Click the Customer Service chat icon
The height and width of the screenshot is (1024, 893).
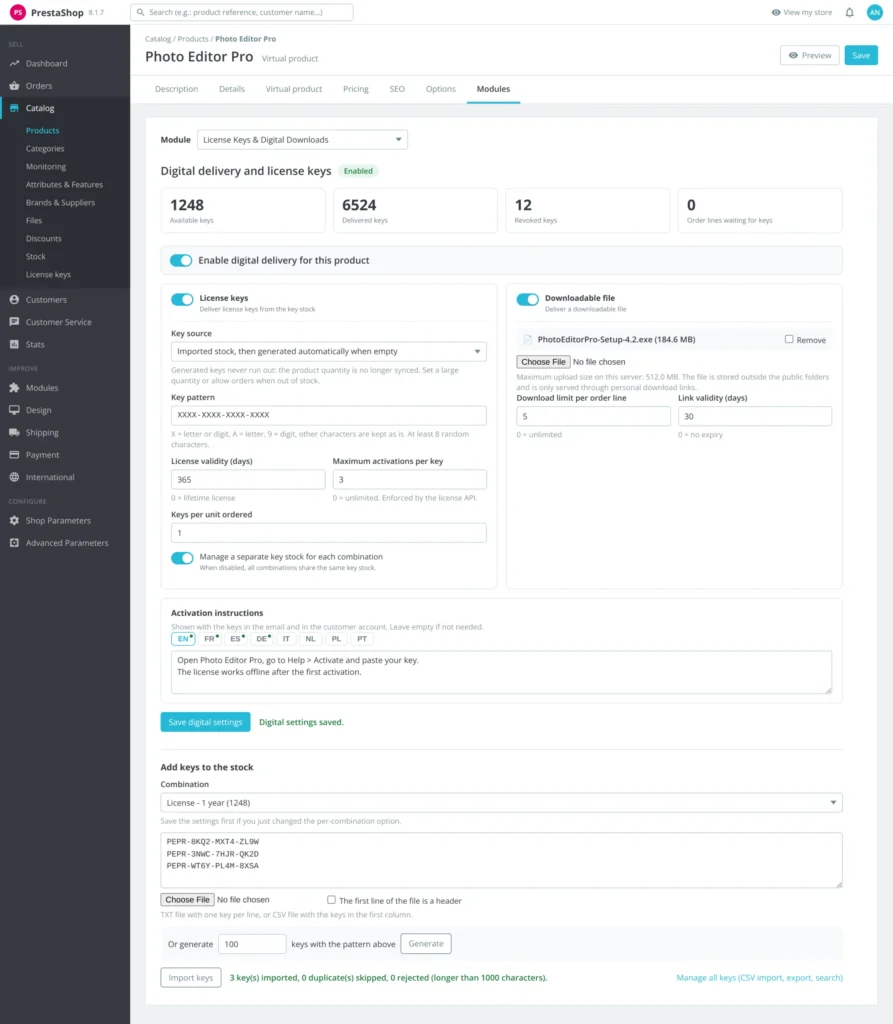[14, 322]
